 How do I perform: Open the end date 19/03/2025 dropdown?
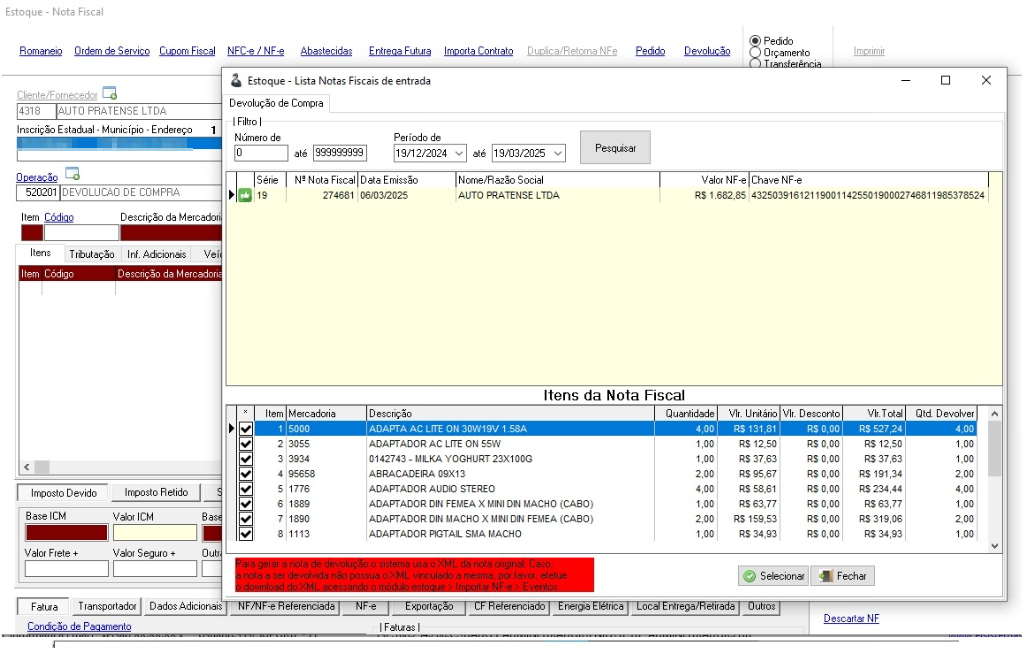[x=557, y=153]
